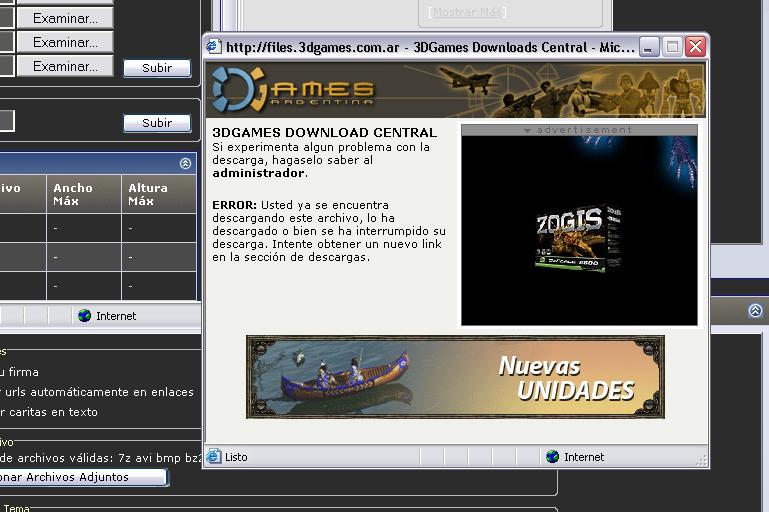Click the Subir button next to Examinar
Image resolution: width=769 pixels, height=512 pixels.
click(157, 68)
